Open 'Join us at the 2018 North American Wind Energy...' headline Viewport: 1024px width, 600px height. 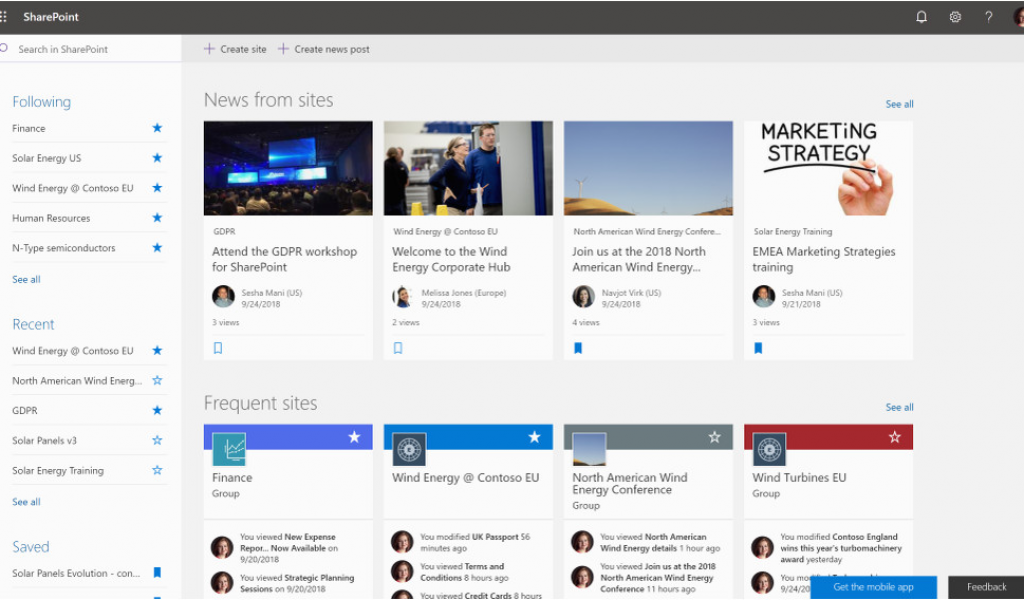click(639, 259)
